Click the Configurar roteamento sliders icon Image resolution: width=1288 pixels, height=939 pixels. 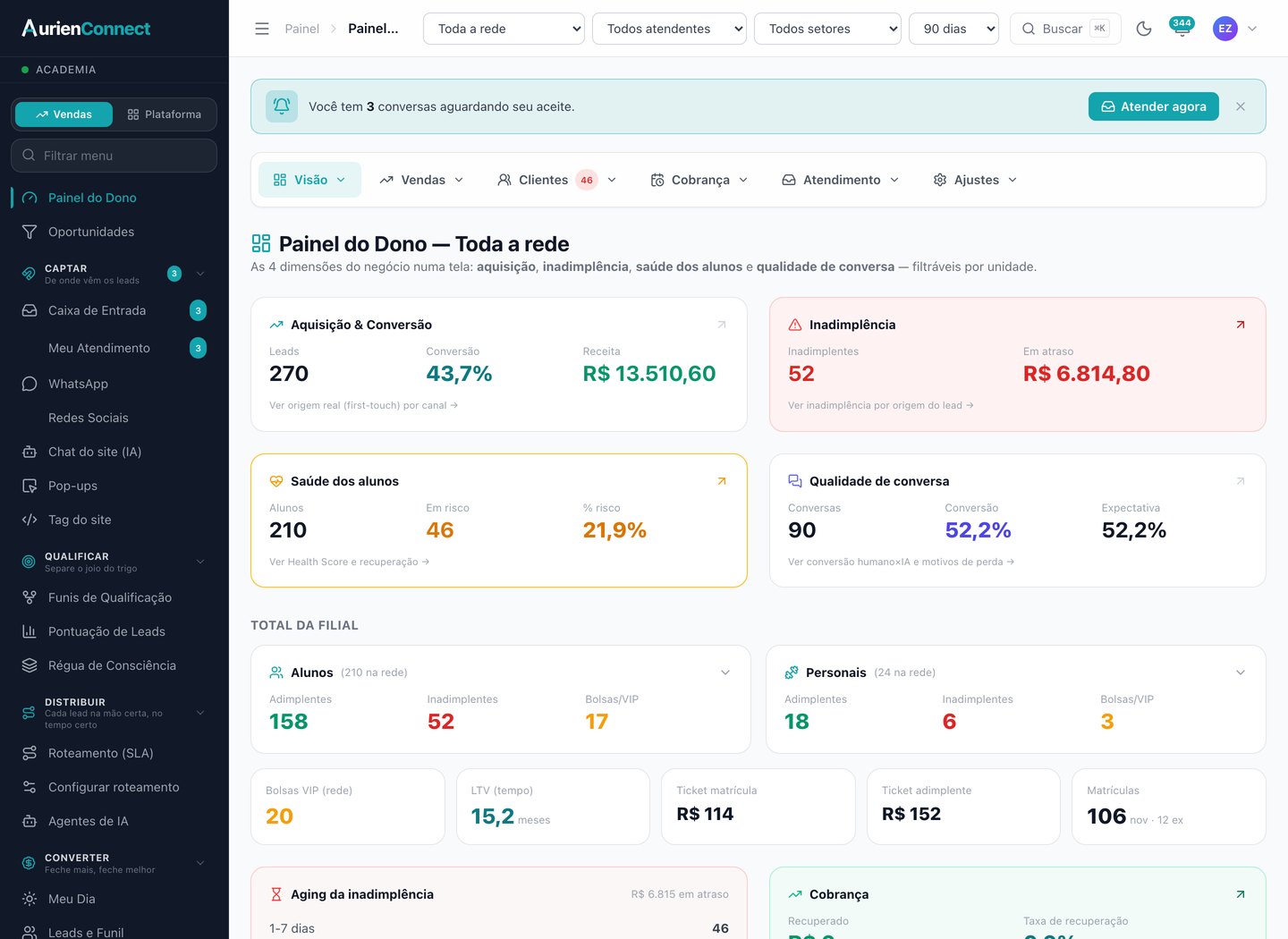coord(30,787)
